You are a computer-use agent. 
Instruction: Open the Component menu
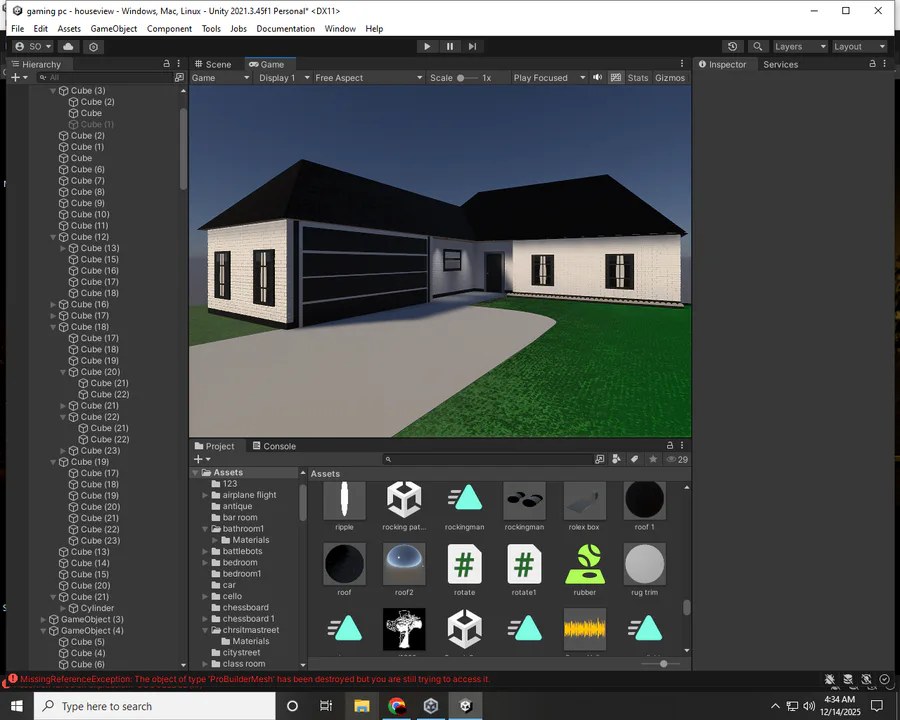click(x=169, y=29)
